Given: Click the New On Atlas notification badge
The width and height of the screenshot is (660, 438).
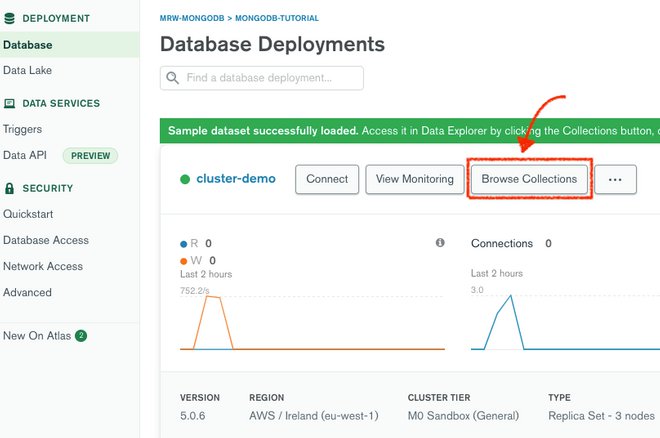Looking at the screenshot, I should click(x=81, y=336).
